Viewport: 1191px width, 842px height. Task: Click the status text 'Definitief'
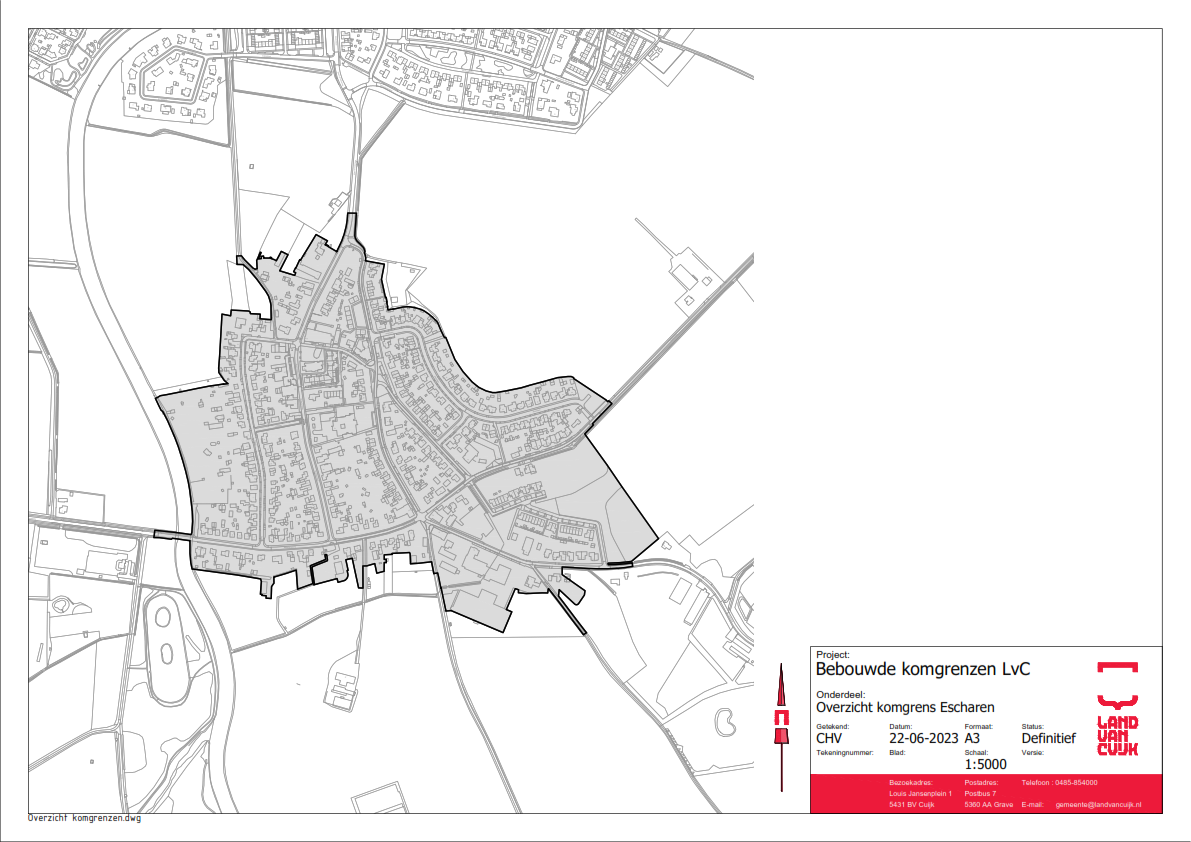tap(1048, 739)
